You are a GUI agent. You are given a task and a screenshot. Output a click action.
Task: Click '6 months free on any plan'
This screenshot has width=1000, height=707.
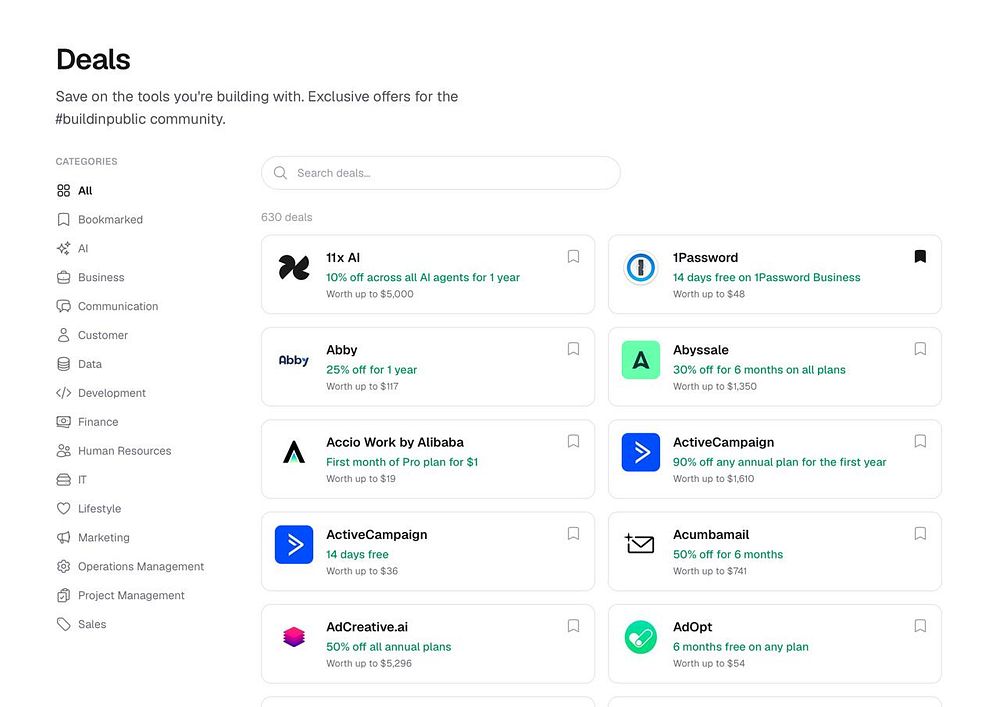[x=740, y=647]
